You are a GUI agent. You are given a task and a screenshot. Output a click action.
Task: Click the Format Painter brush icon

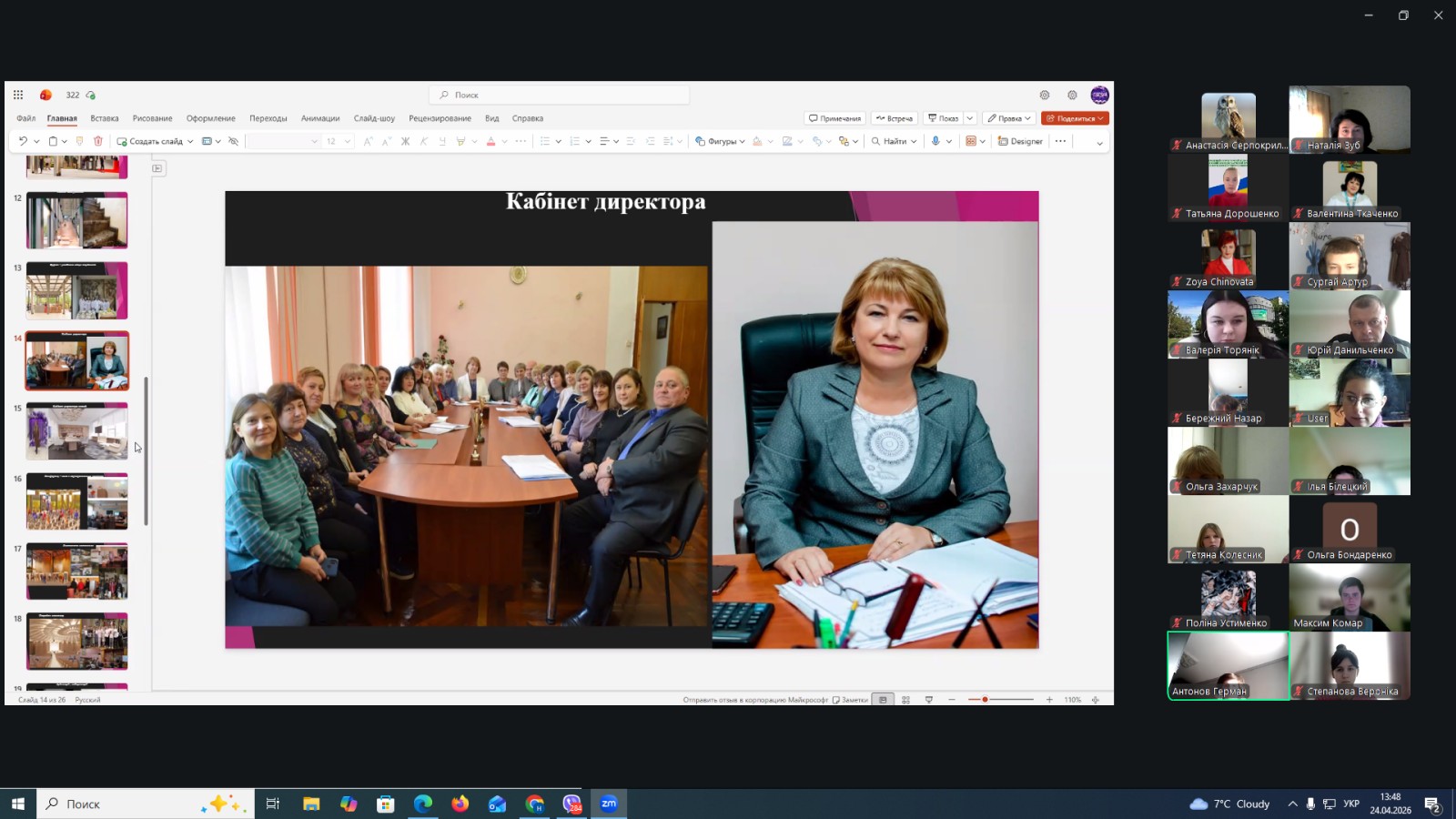click(x=80, y=141)
